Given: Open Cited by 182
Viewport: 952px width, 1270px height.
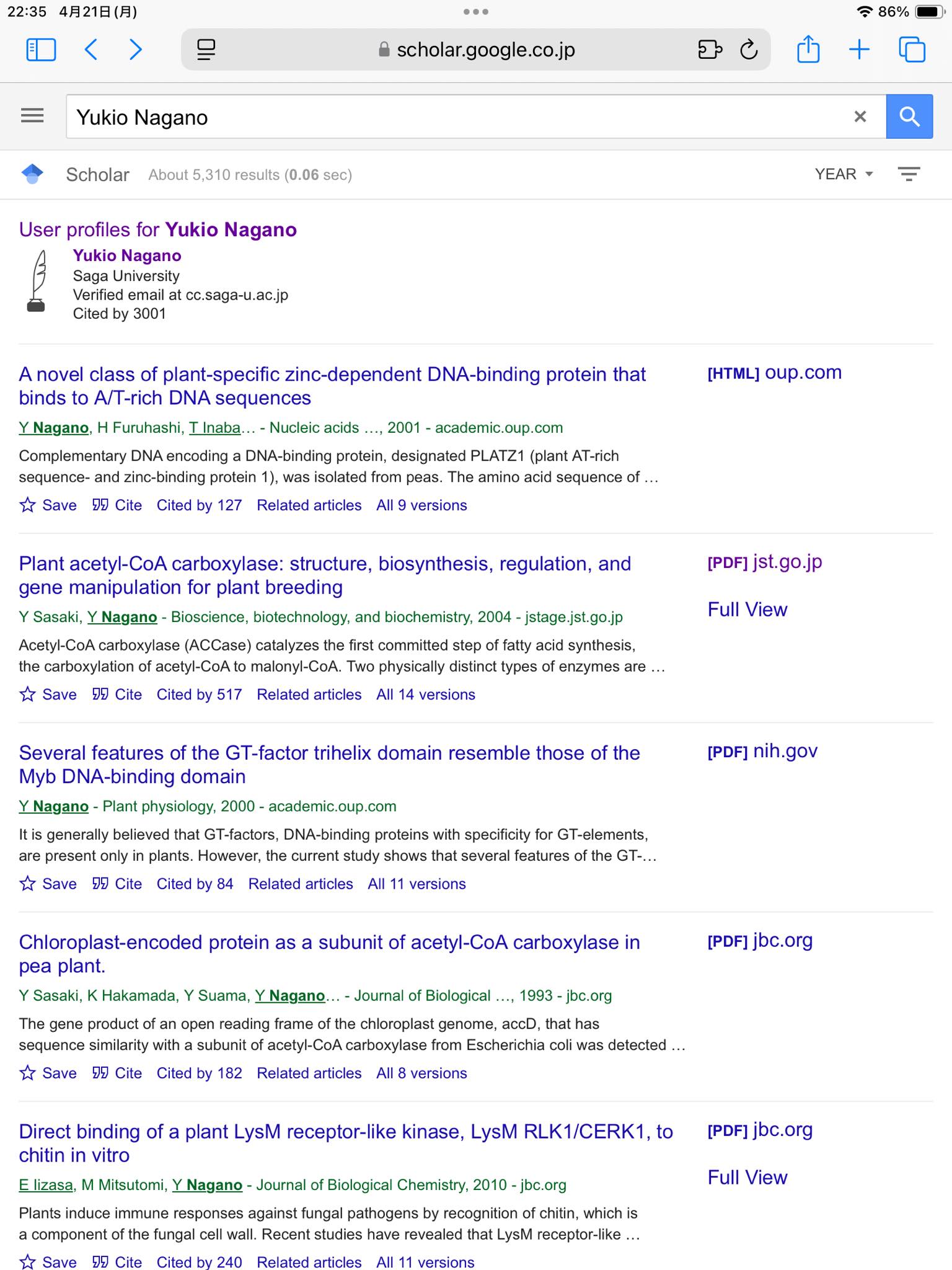Looking at the screenshot, I should tap(199, 1073).
